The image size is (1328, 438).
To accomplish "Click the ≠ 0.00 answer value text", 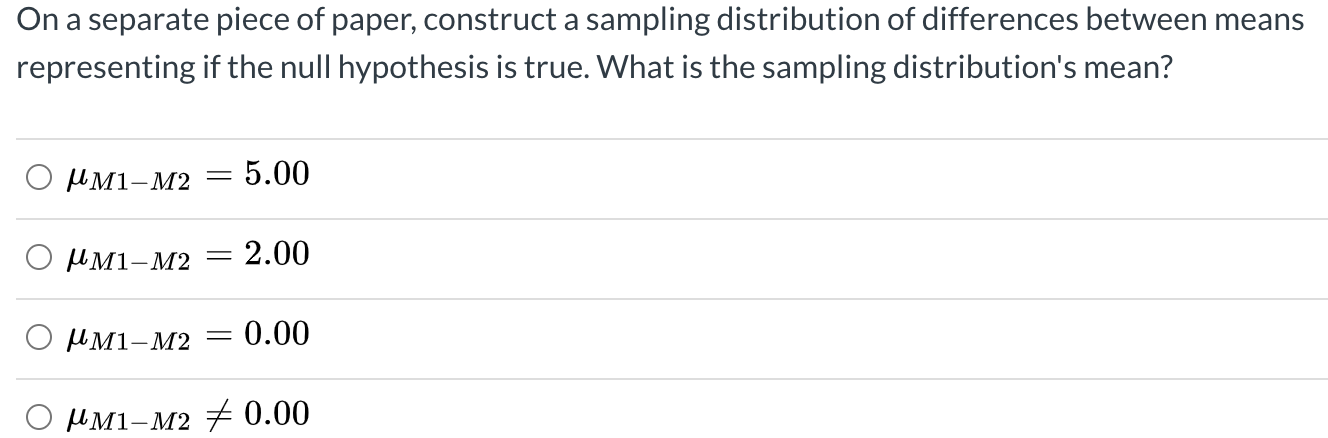I will click(x=277, y=414).
